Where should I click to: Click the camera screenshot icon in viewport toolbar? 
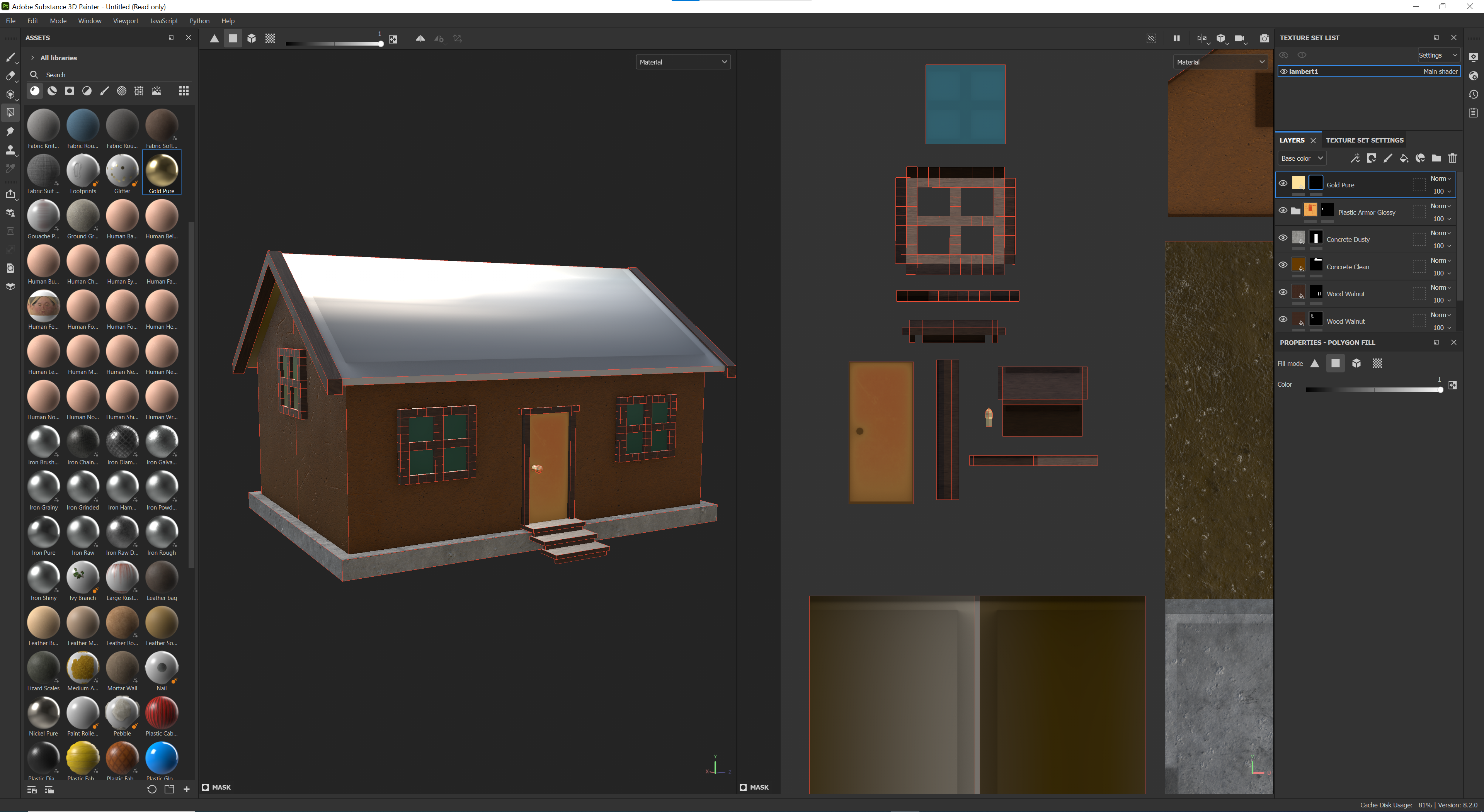(1264, 39)
